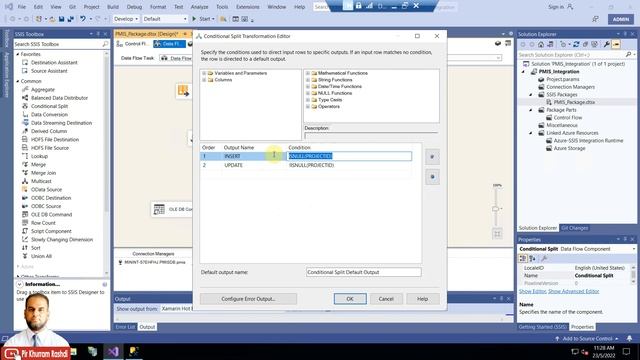The image size is (640, 360).
Task: Click ADMIN account button
Action: point(620,19)
